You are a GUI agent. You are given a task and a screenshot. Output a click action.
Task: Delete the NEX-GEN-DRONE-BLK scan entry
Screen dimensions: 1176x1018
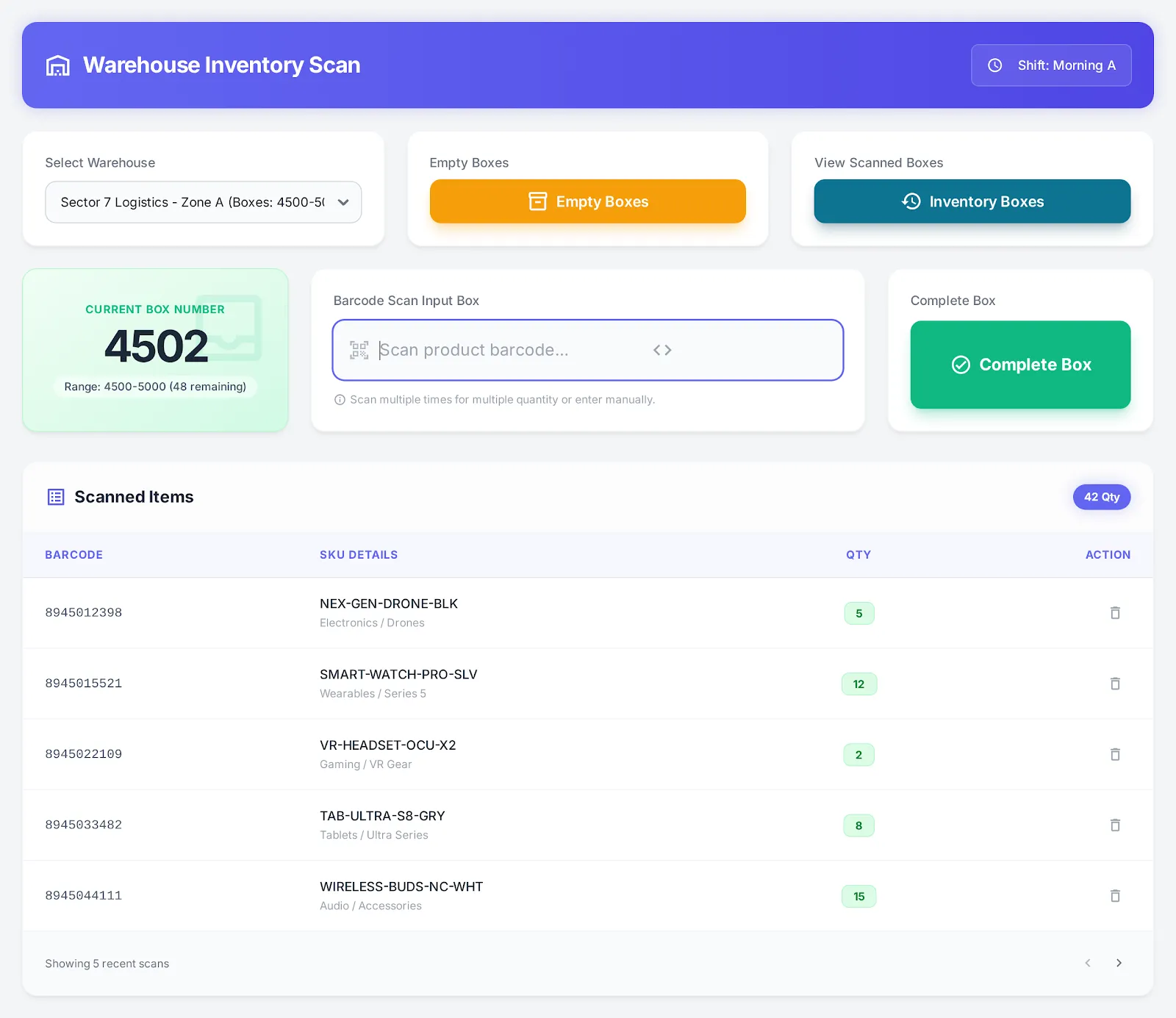(1116, 612)
